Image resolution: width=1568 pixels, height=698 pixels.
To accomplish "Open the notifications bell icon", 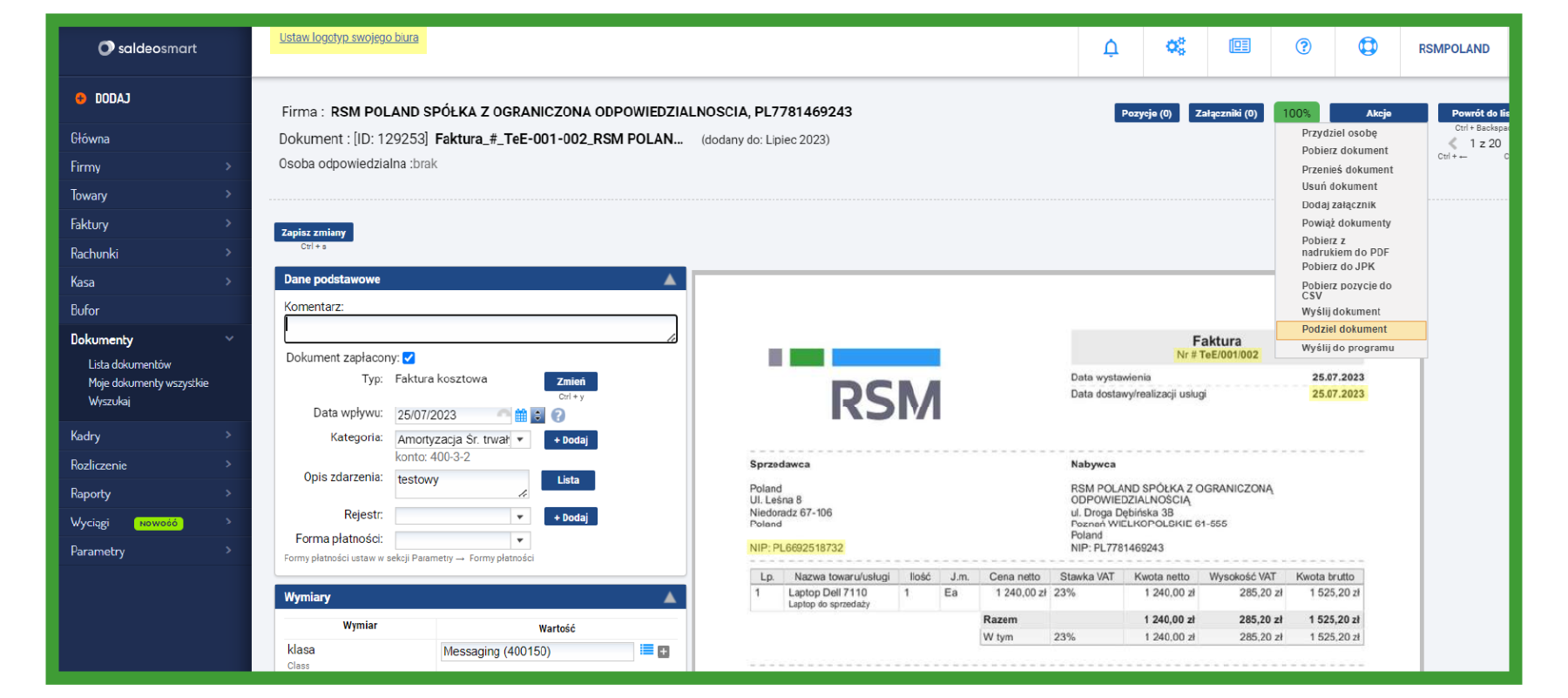I will pos(1111,48).
